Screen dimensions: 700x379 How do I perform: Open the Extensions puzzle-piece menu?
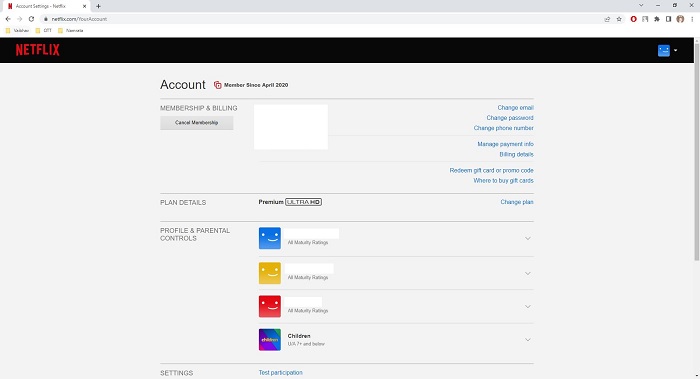click(657, 19)
